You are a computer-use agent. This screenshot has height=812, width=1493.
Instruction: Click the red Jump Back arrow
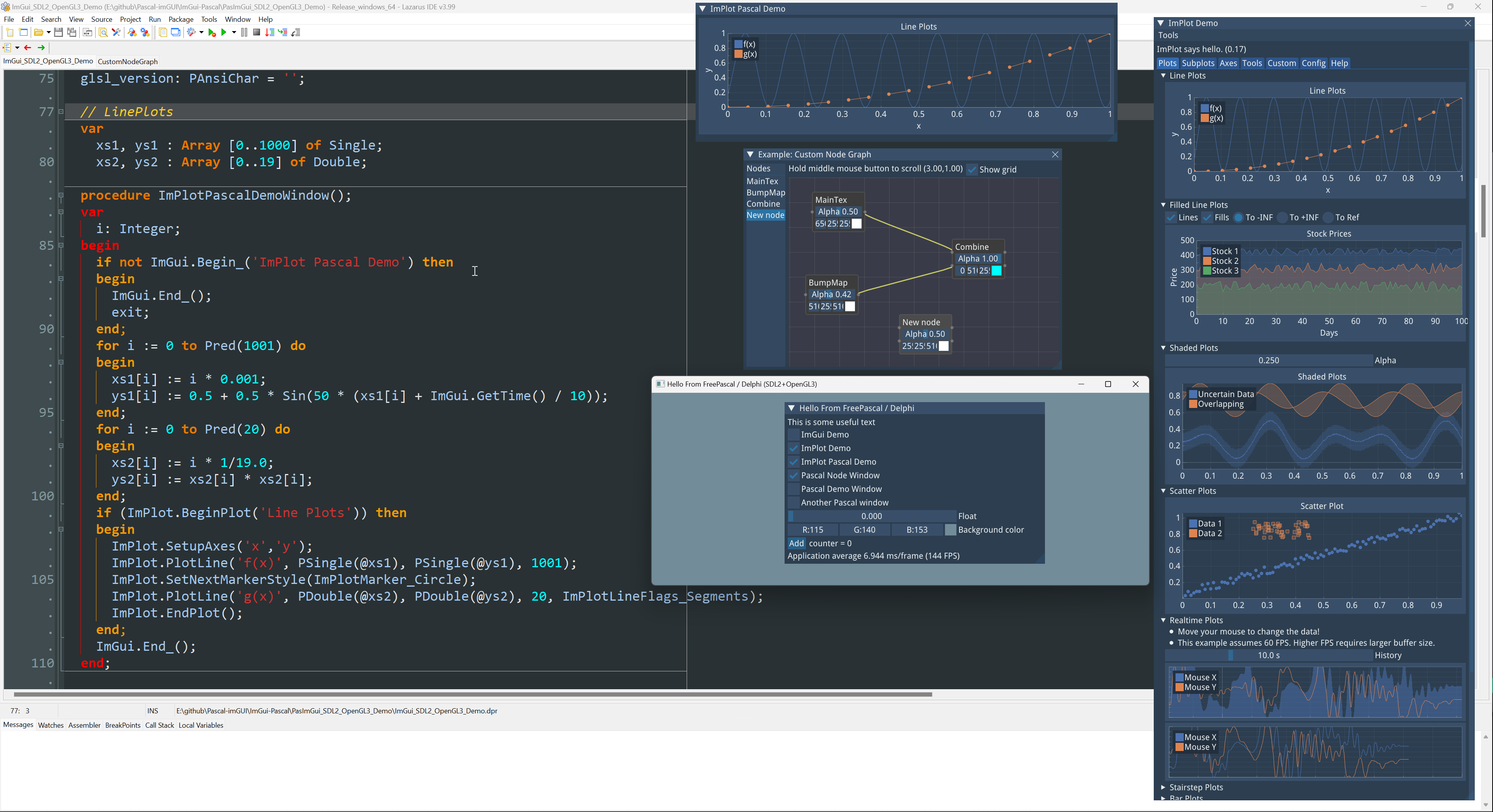[x=27, y=47]
